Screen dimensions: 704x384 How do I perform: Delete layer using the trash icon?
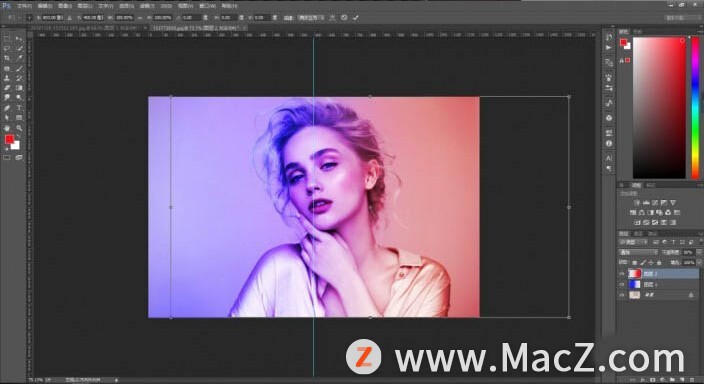tap(692, 380)
